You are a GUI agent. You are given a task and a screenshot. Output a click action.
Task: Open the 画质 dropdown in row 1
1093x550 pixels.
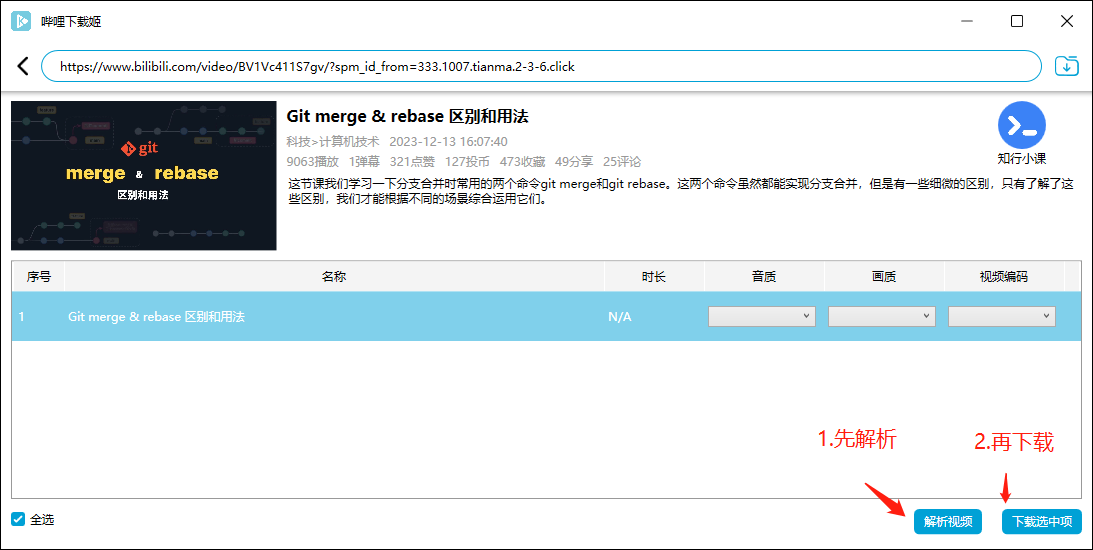(x=882, y=317)
